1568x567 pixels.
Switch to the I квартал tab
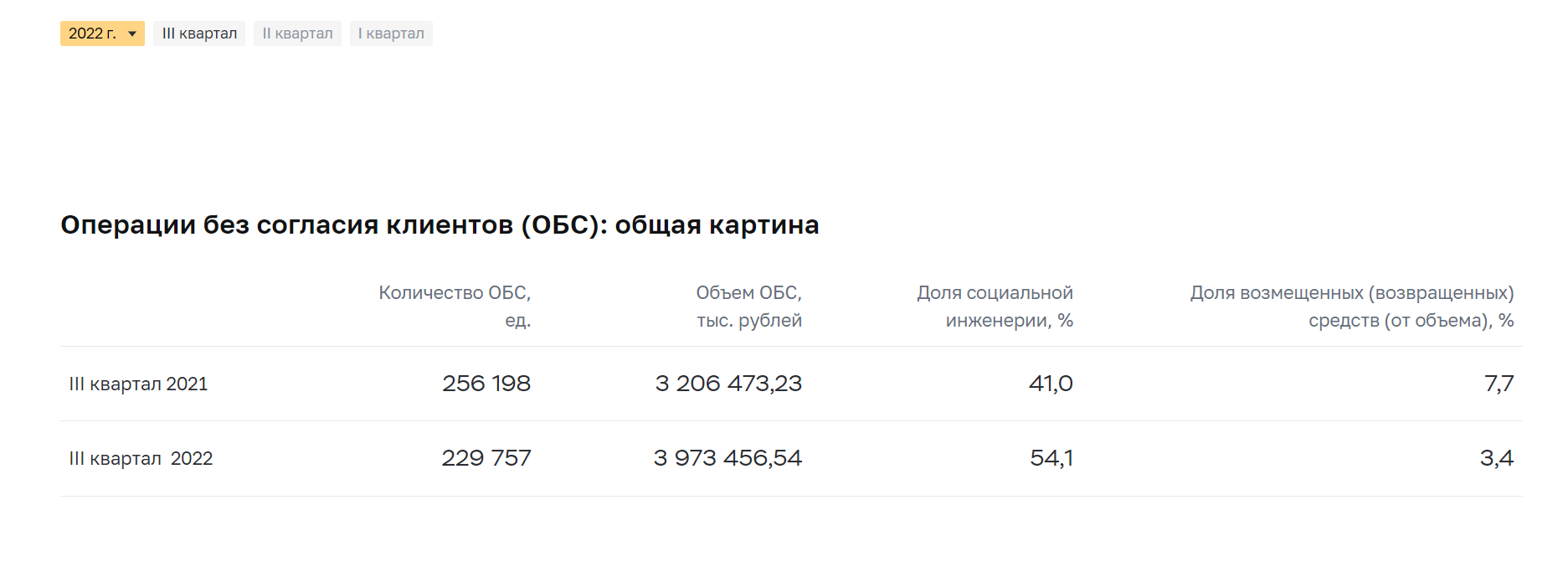pyautogui.click(x=391, y=34)
